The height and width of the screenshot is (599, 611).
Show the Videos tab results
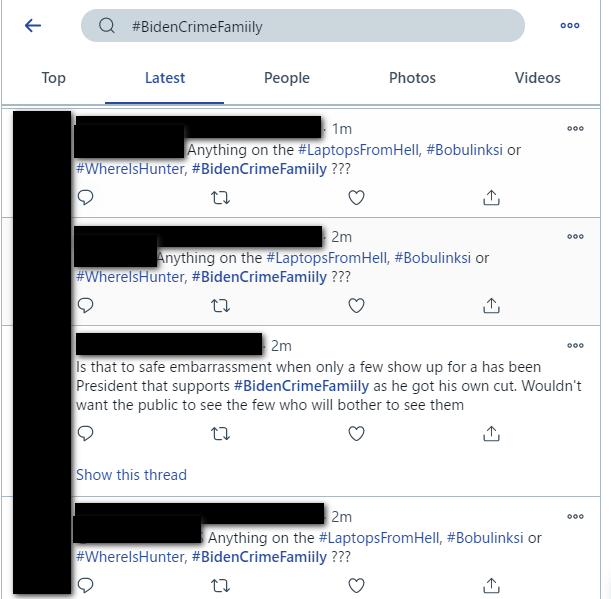tap(537, 78)
